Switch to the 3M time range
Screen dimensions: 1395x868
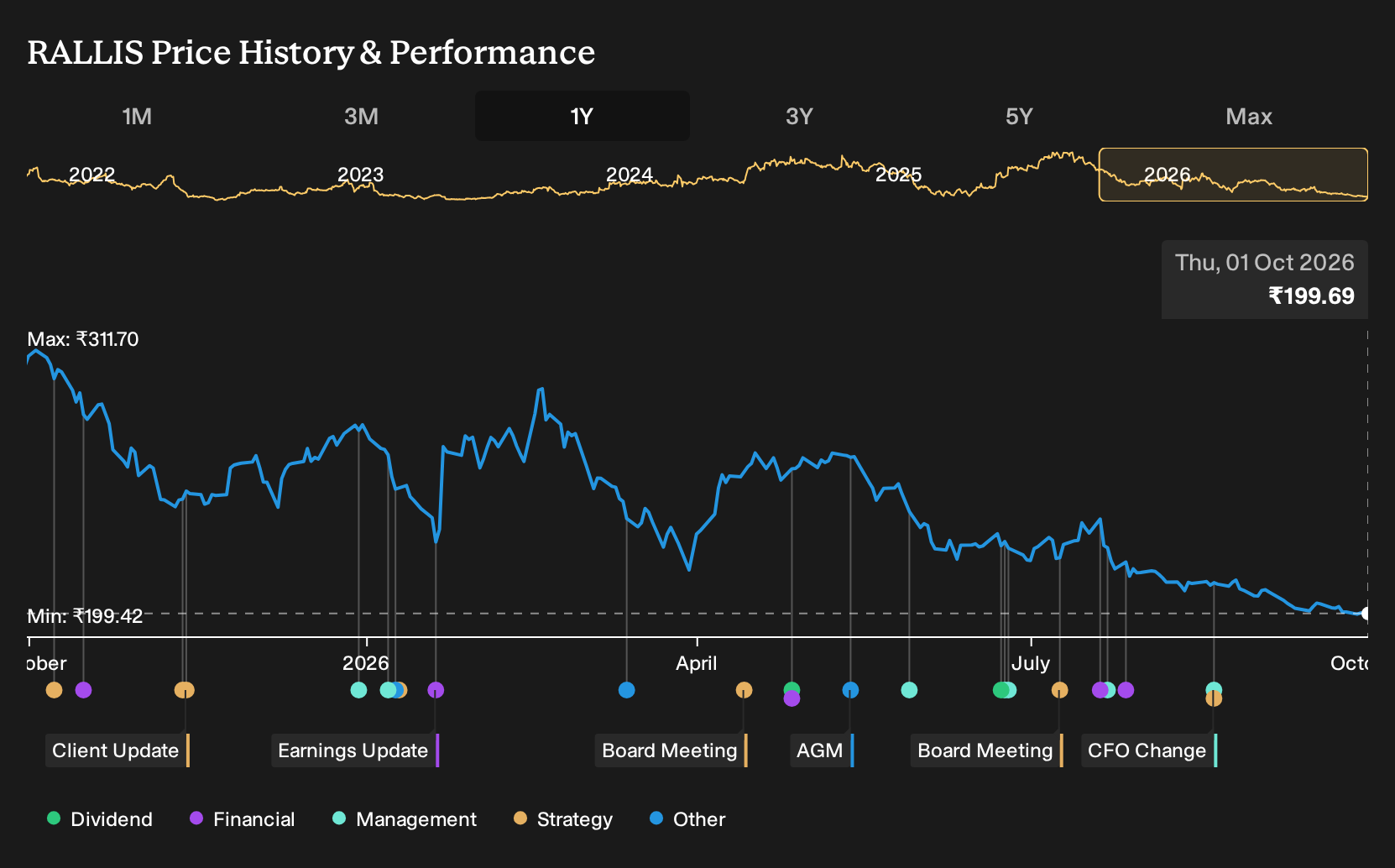(361, 116)
